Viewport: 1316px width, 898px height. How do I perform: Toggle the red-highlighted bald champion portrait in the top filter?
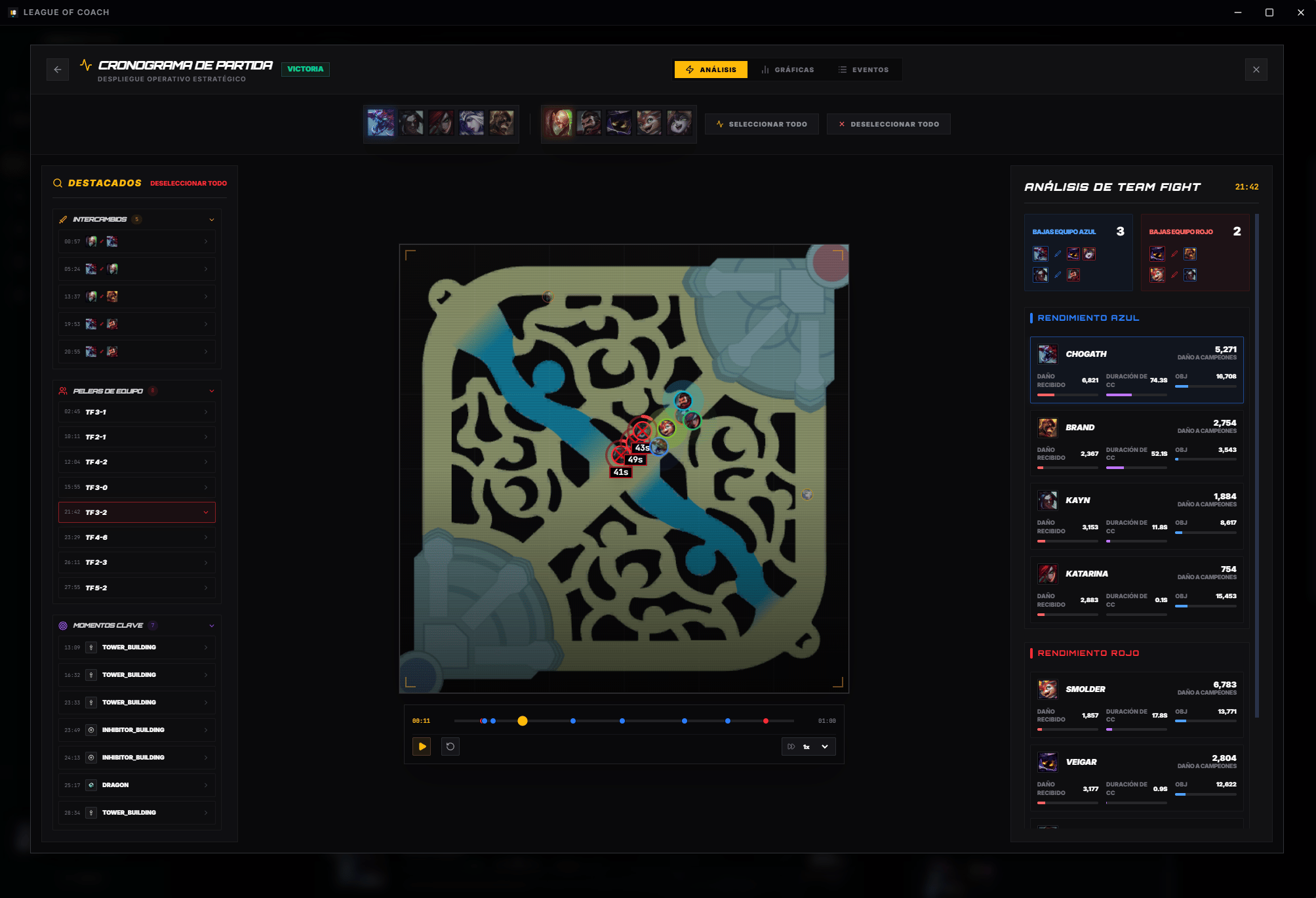coord(559,123)
